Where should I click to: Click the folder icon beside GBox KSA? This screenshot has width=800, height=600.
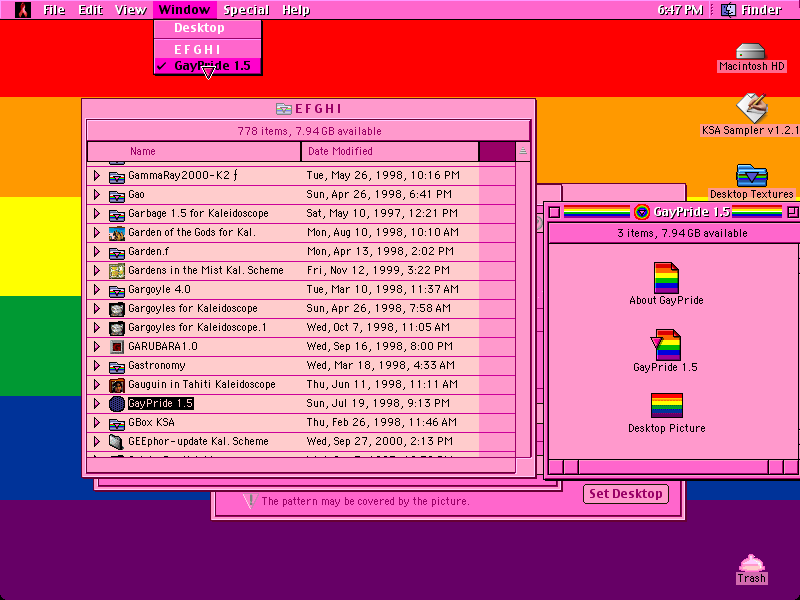(x=117, y=423)
